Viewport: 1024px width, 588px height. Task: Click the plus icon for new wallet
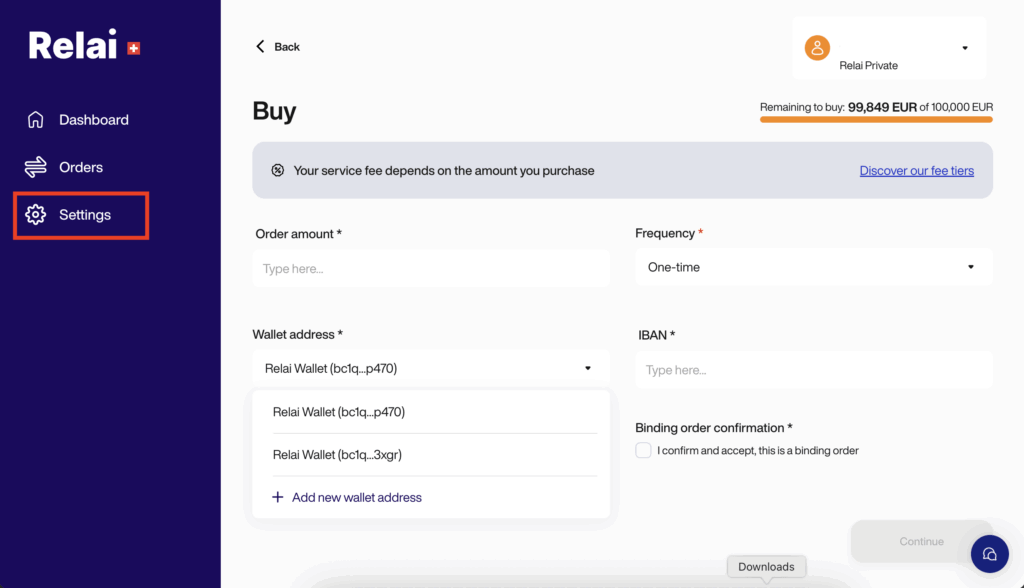(x=278, y=497)
